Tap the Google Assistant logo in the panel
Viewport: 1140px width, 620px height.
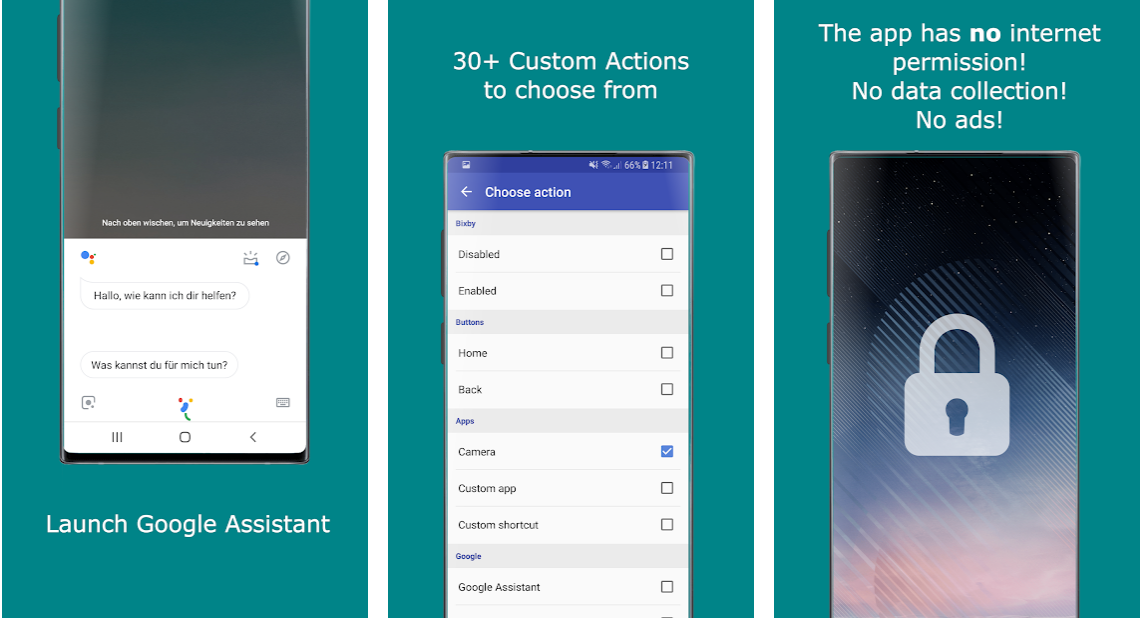pyautogui.click(x=88, y=258)
